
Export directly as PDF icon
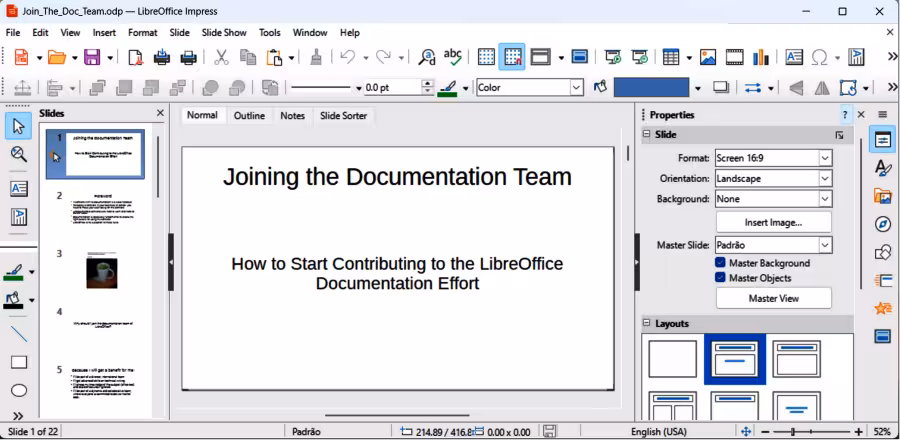point(135,57)
